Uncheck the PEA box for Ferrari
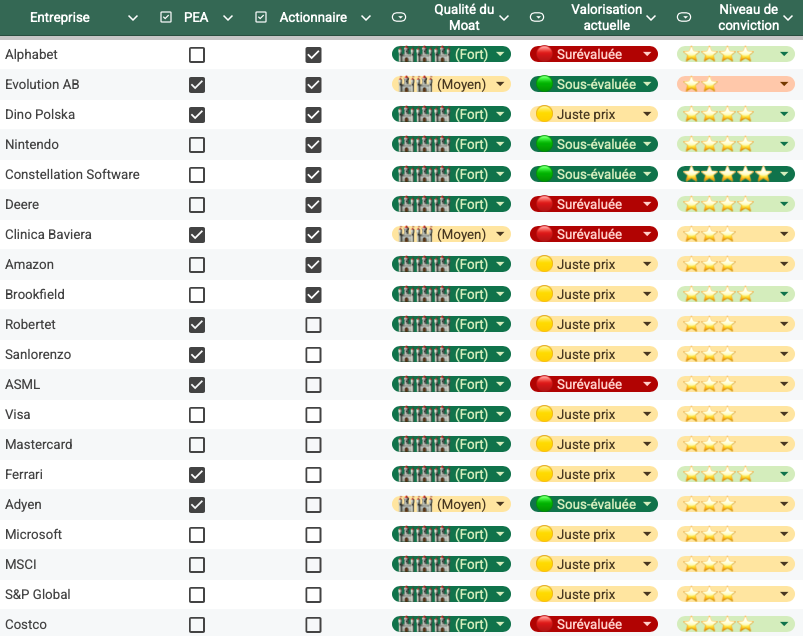The height and width of the screenshot is (636, 803). point(197,475)
